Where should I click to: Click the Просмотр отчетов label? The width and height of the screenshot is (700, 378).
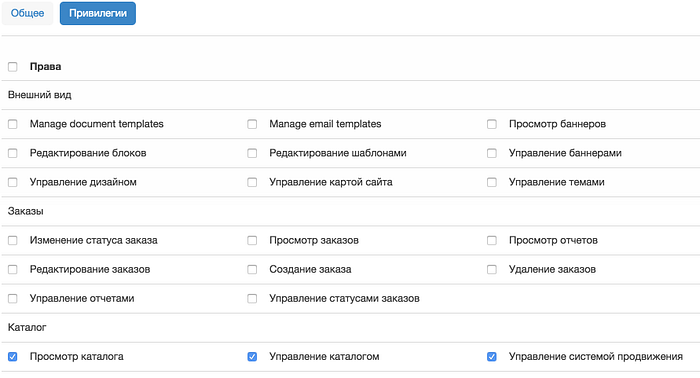coord(553,241)
